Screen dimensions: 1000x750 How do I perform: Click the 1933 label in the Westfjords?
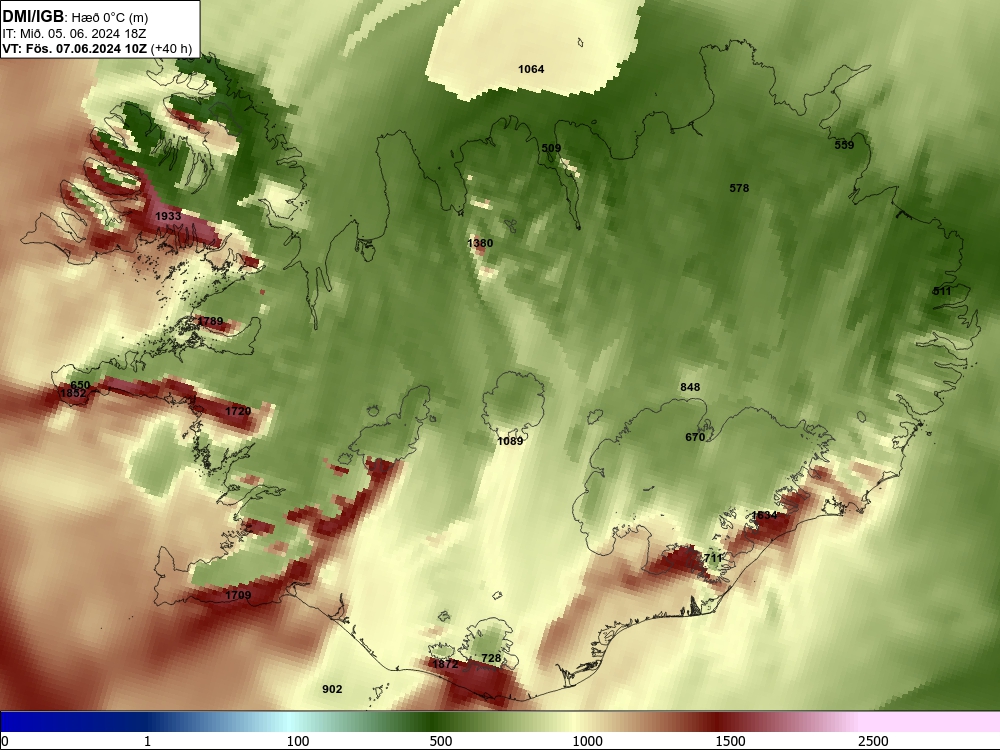tap(168, 216)
